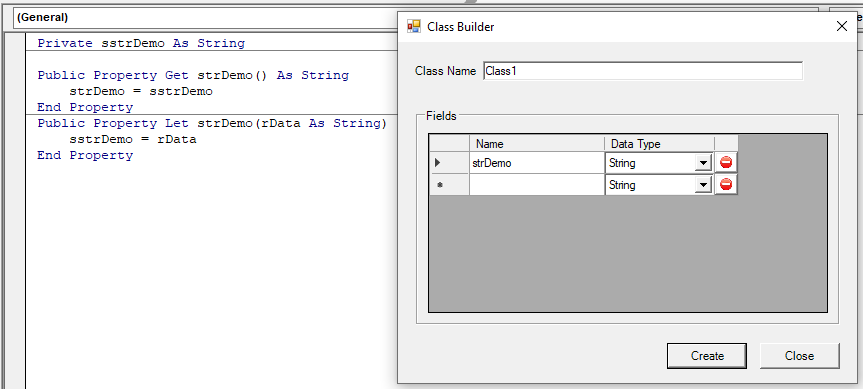This screenshot has height=389, width=863.
Task: Select the strDemo row via its row header arrow
Action: coord(449,163)
